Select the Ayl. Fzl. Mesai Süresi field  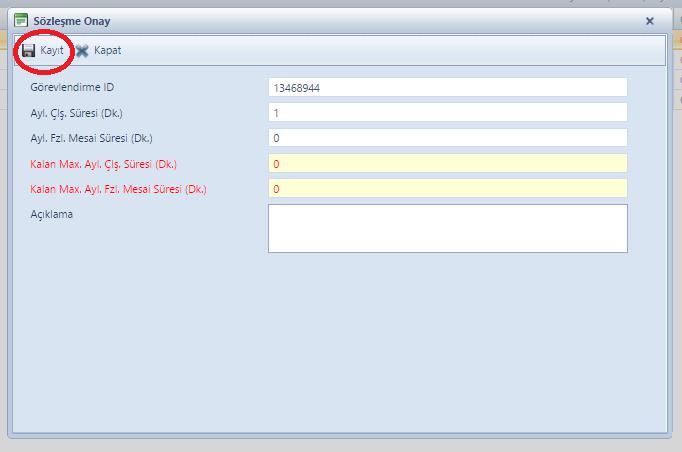pos(447,138)
